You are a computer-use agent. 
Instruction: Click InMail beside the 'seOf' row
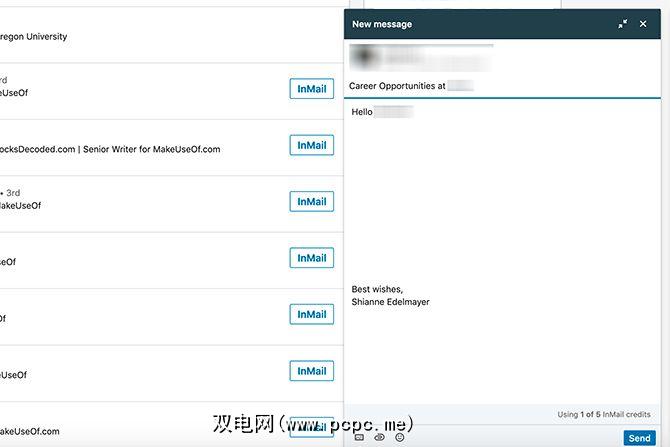[x=311, y=258]
